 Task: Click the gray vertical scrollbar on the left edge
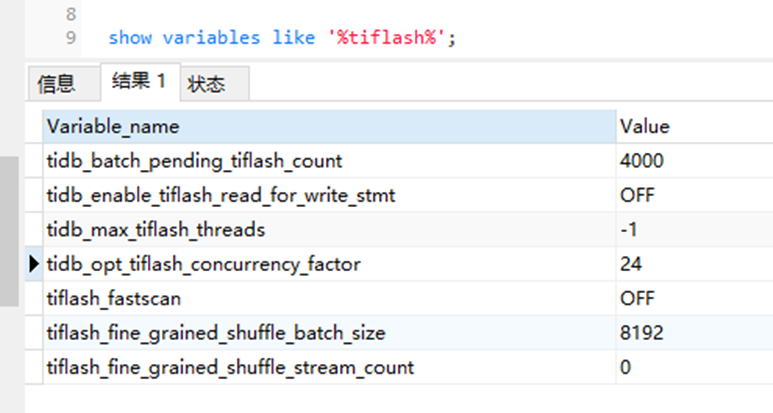(9, 230)
